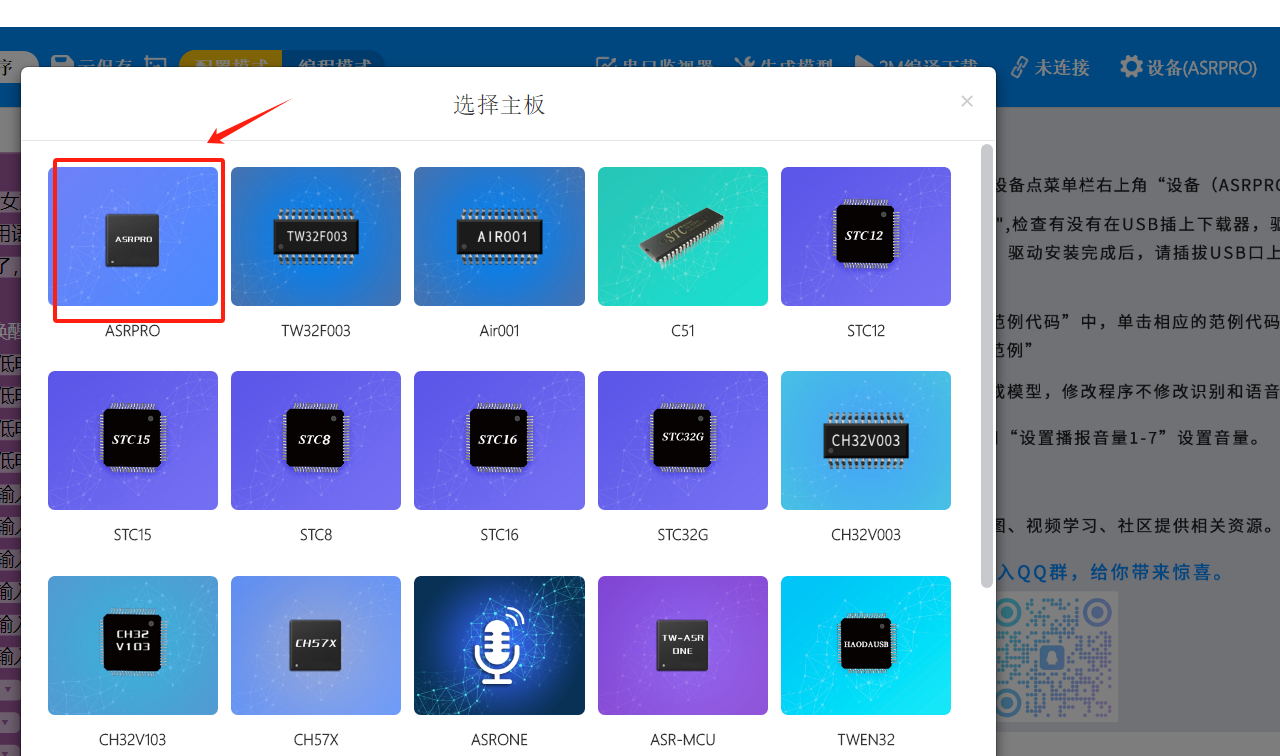Select the STC15 chip board
This screenshot has height=756, width=1280.
point(133,441)
